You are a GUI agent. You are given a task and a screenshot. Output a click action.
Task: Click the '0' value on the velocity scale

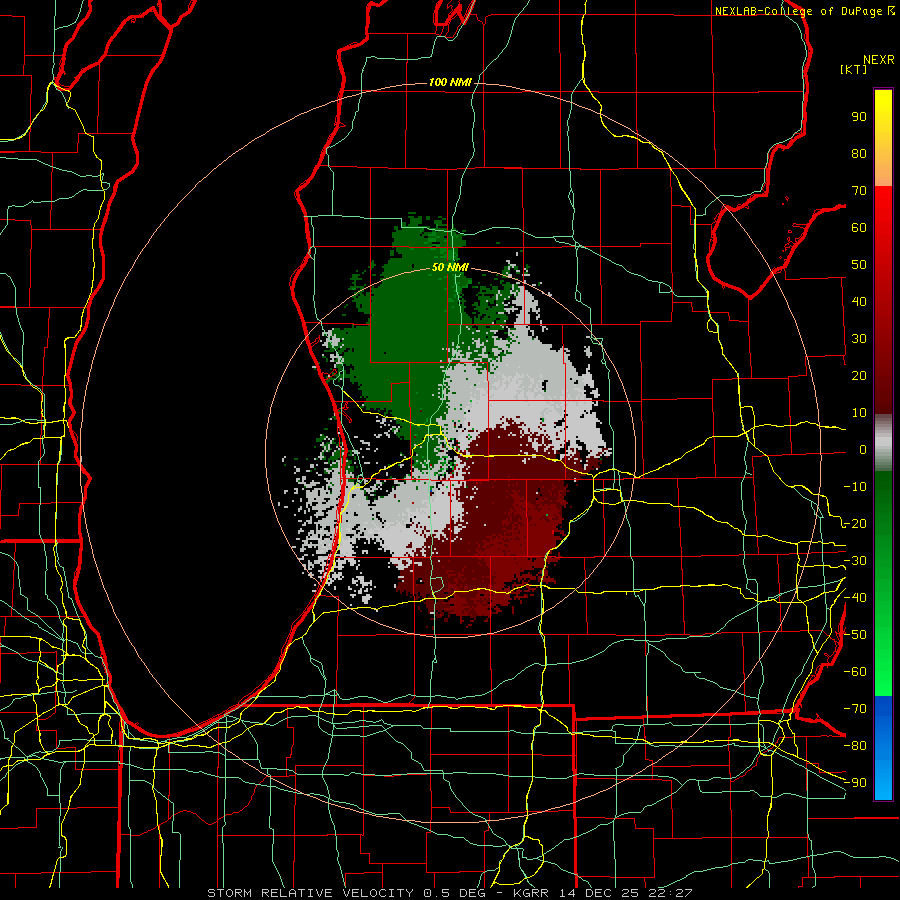(x=863, y=449)
